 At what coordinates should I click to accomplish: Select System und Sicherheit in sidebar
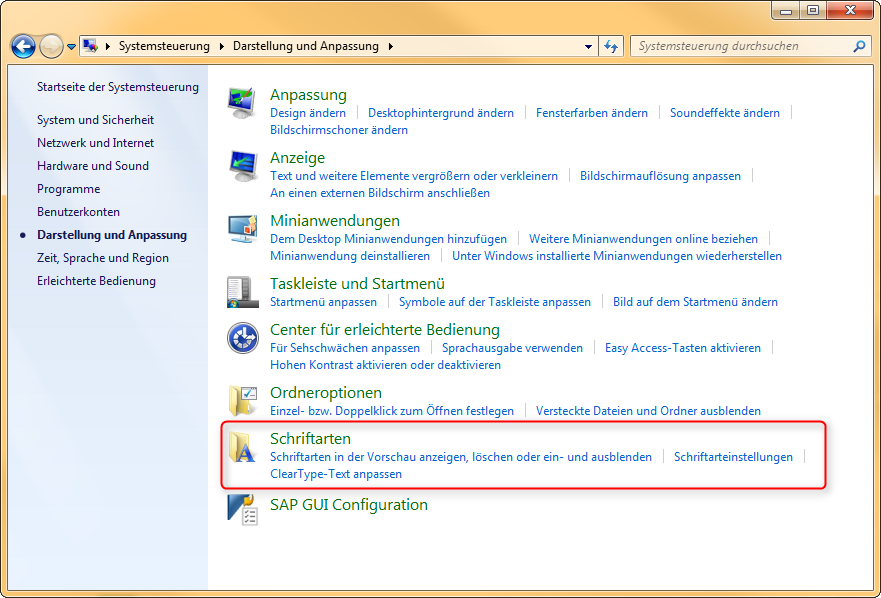(x=95, y=120)
